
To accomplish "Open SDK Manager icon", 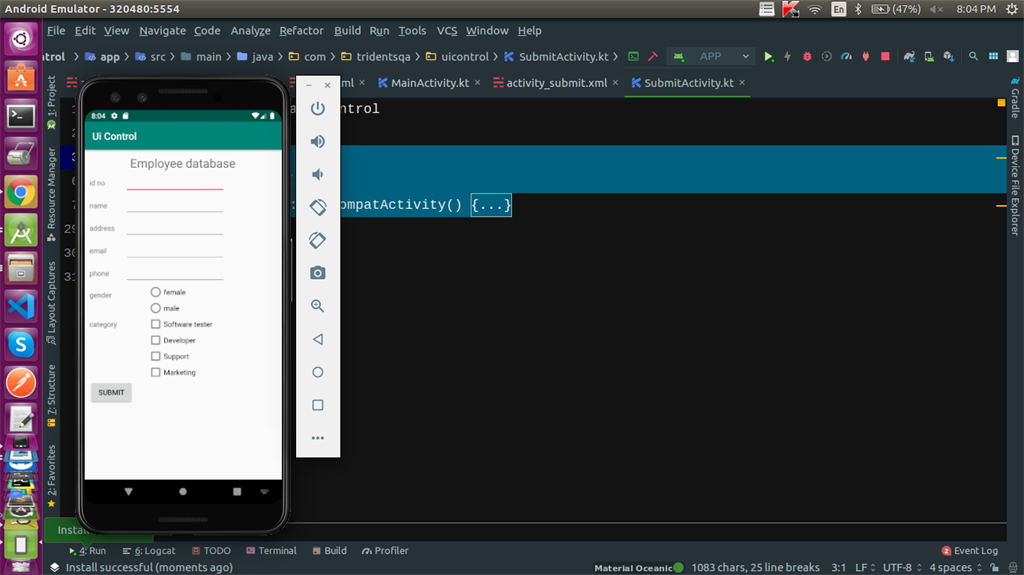I will (x=948, y=57).
